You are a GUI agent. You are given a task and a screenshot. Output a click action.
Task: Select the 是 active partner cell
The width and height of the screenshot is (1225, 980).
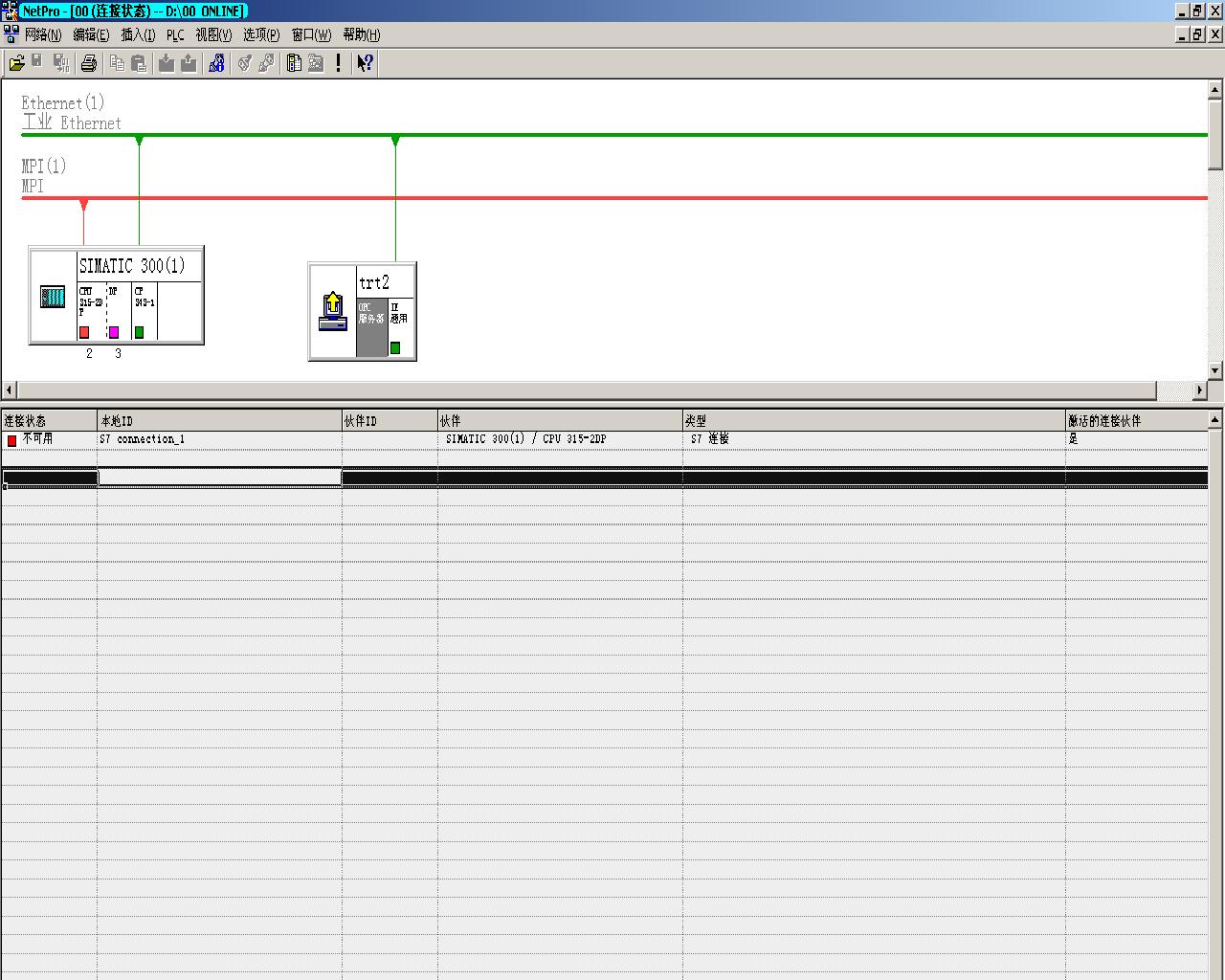1137,439
